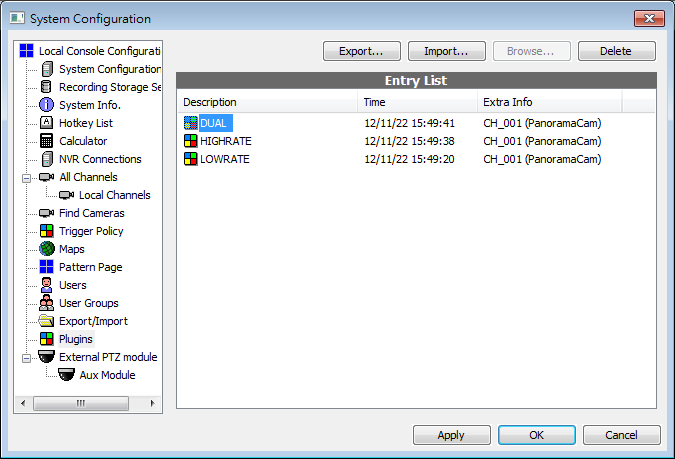Image resolution: width=675 pixels, height=459 pixels.
Task: Click the System Configuration server icon in tree
Action: pos(47,69)
